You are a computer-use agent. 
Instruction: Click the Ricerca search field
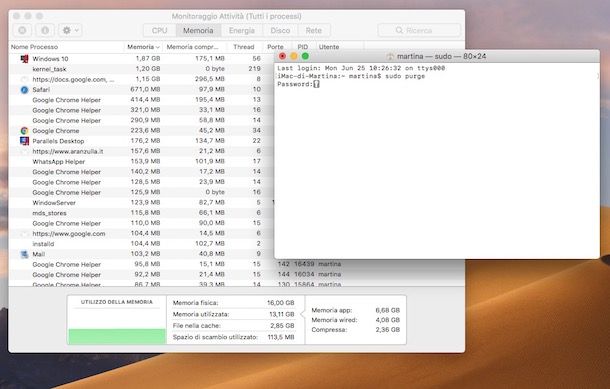pyautogui.click(x=419, y=30)
